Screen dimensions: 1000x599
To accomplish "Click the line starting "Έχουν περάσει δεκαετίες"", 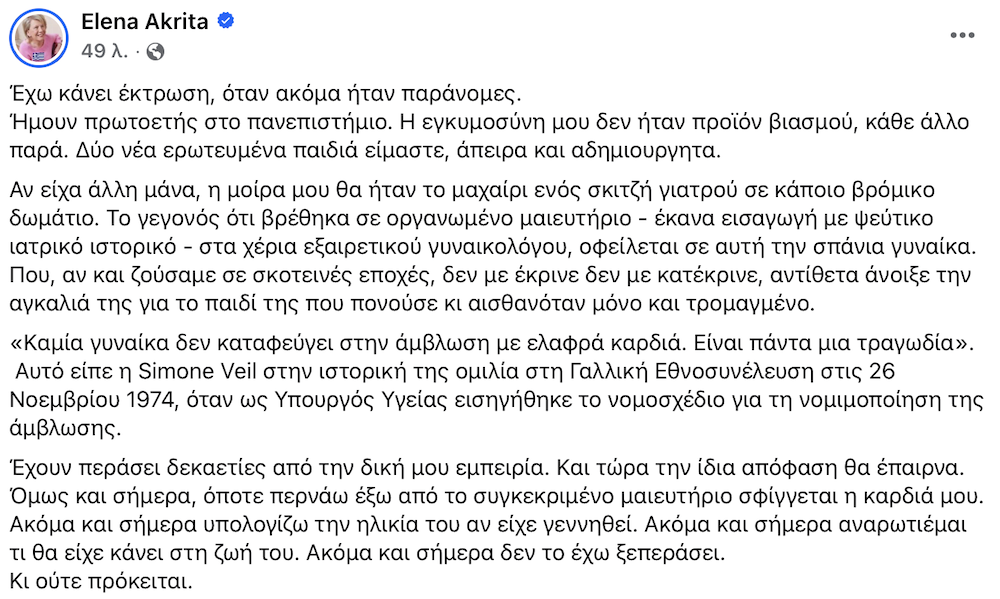I will [482, 464].
